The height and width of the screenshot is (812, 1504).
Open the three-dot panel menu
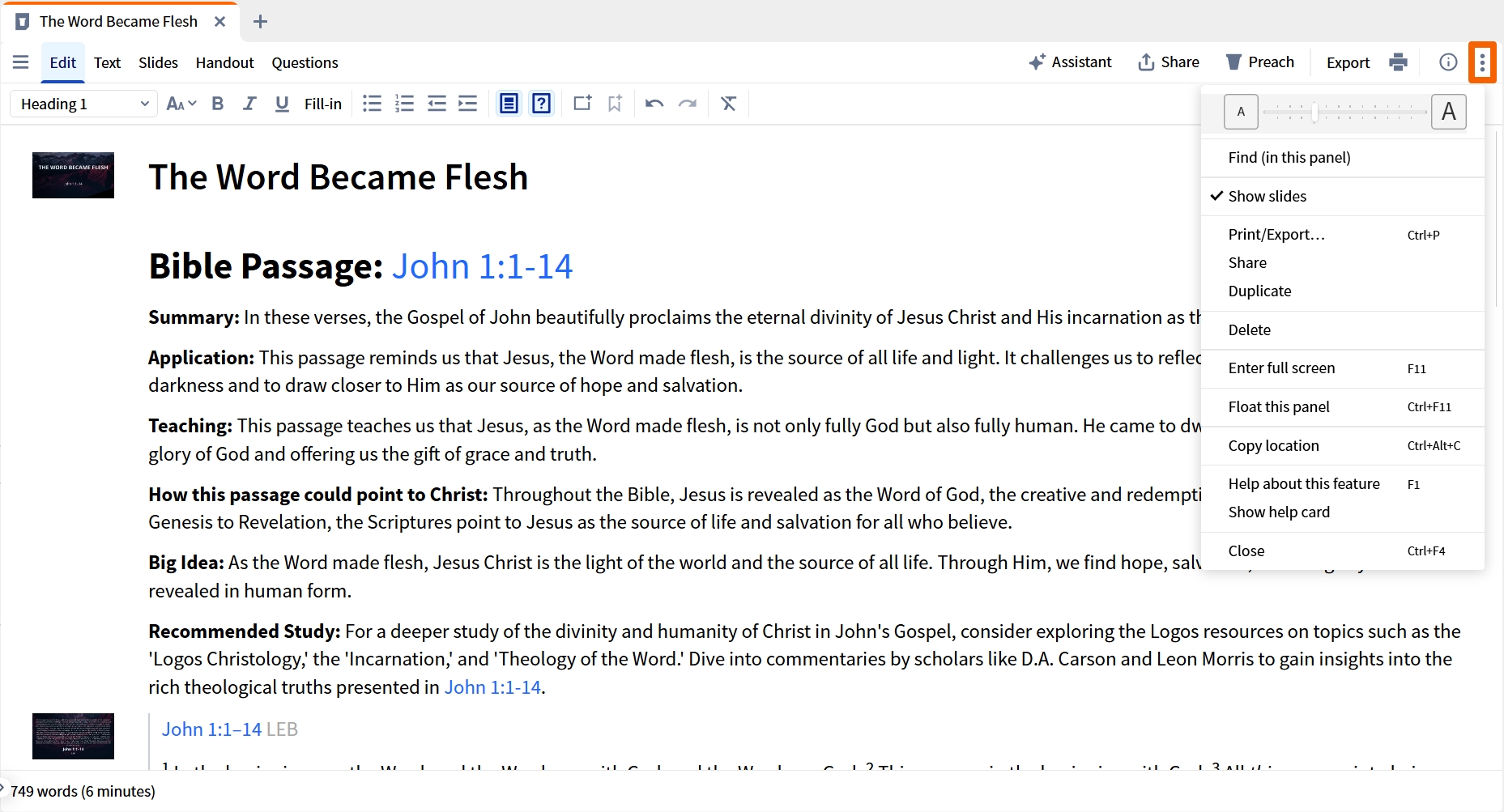(1482, 62)
